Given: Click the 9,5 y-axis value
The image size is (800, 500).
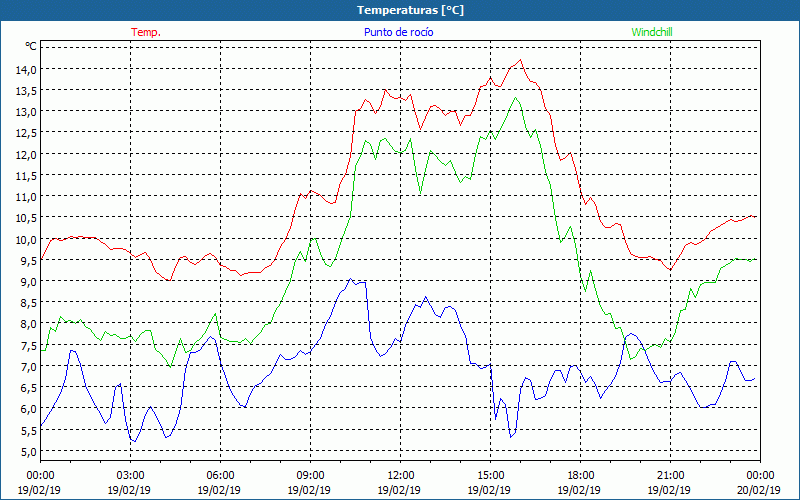Looking at the screenshot, I should coord(28,261).
